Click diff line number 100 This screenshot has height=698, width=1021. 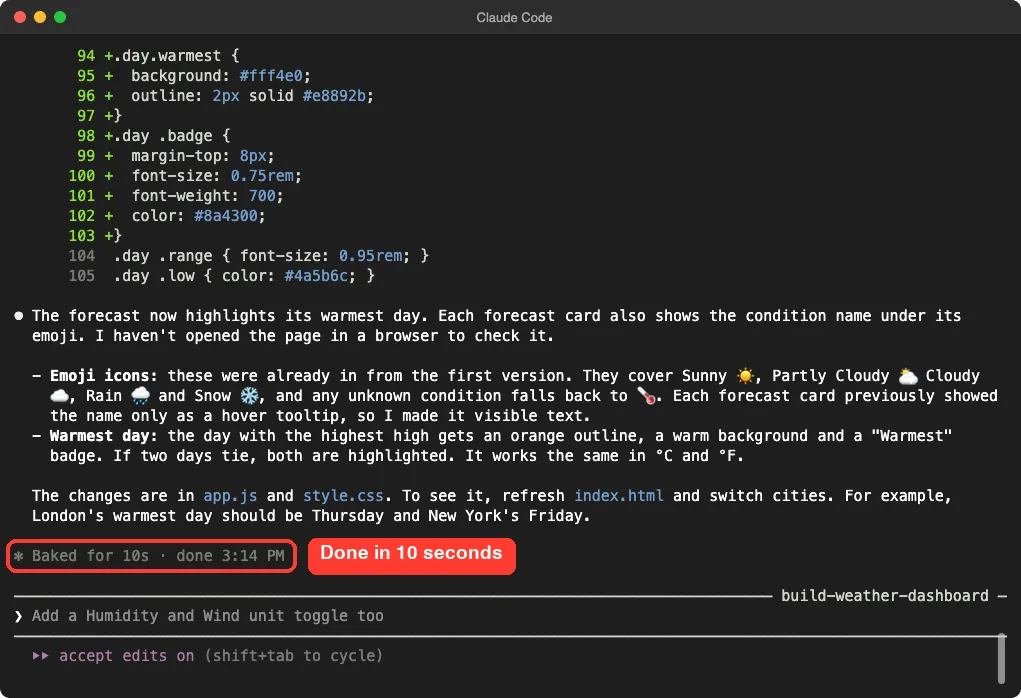click(81, 176)
